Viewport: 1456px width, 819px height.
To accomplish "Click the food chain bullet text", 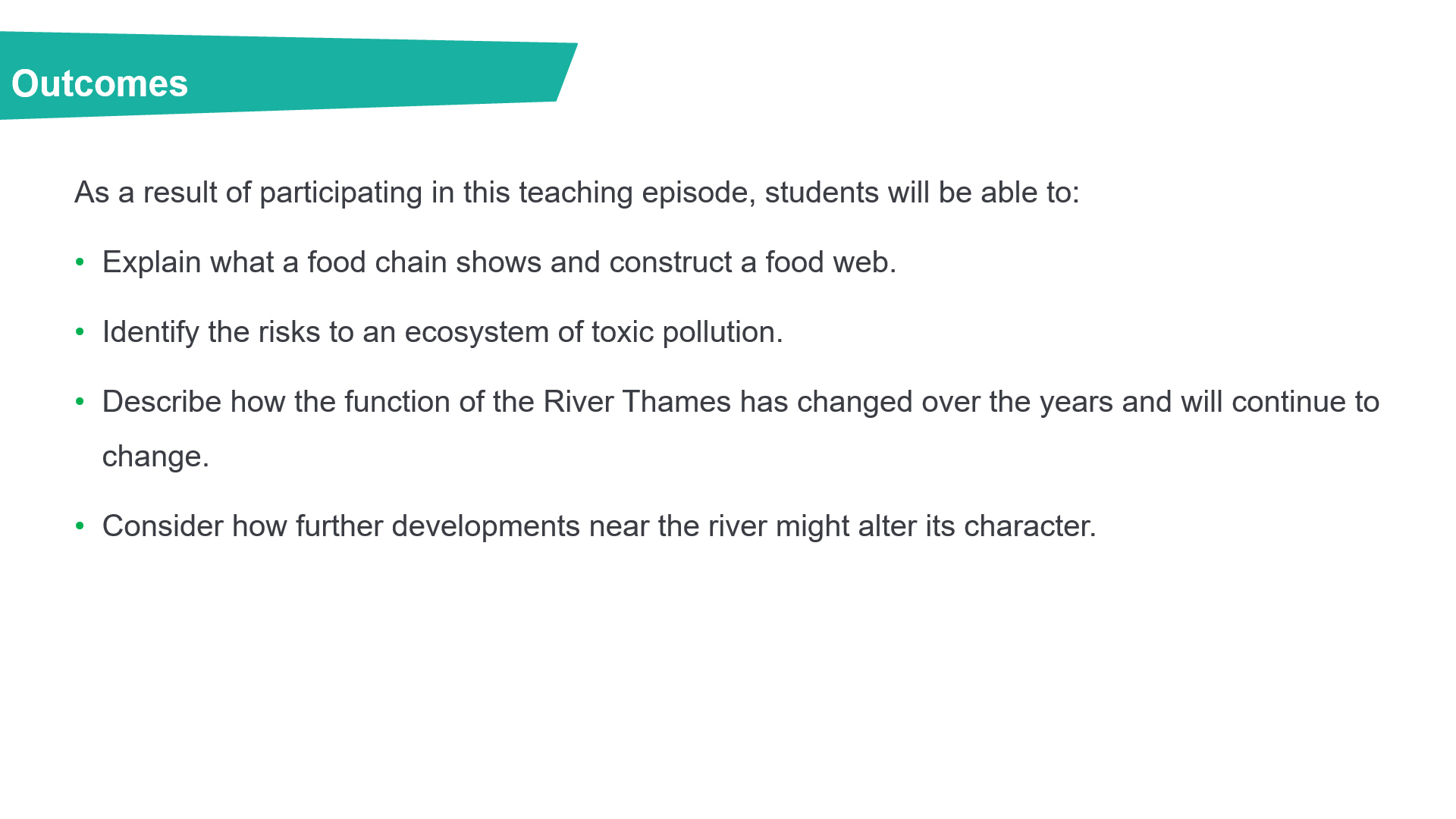I will (498, 262).
